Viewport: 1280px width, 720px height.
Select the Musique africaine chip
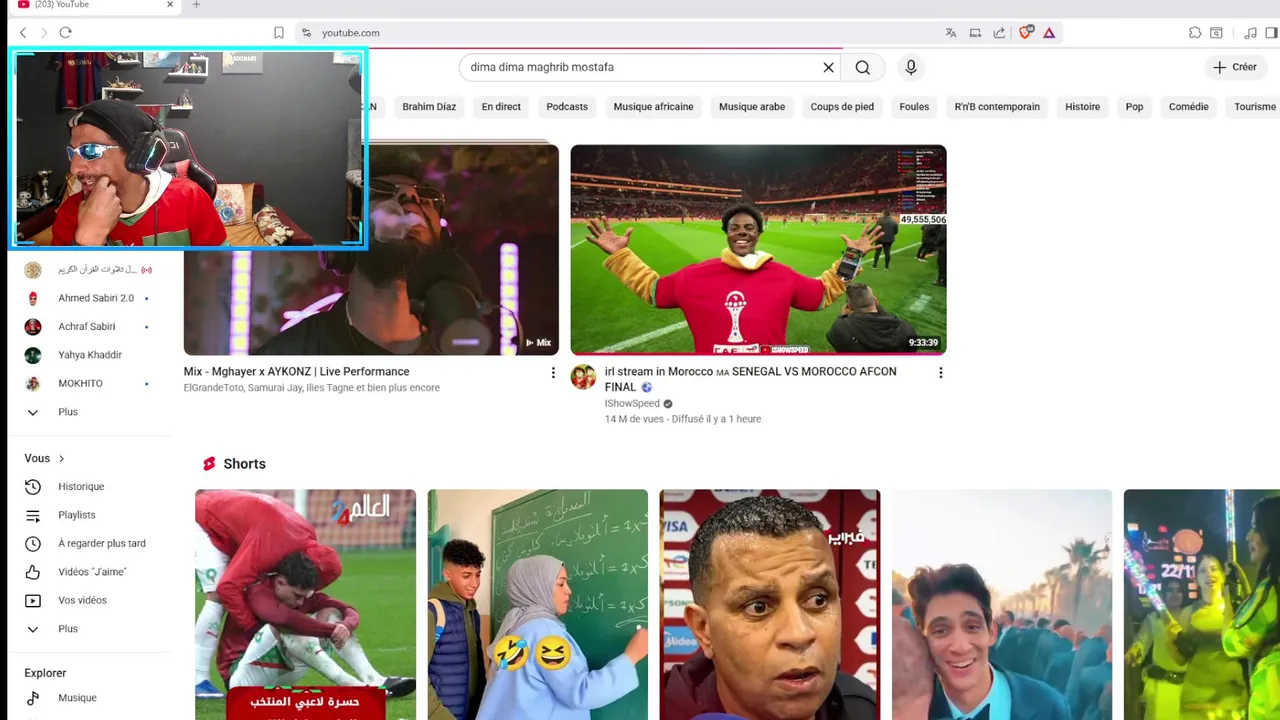[653, 106]
